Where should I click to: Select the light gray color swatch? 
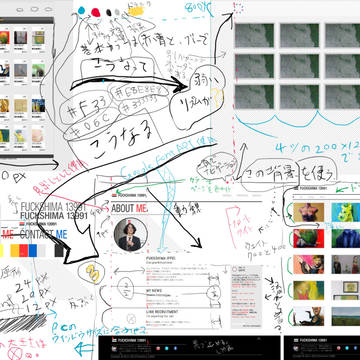point(42,251)
